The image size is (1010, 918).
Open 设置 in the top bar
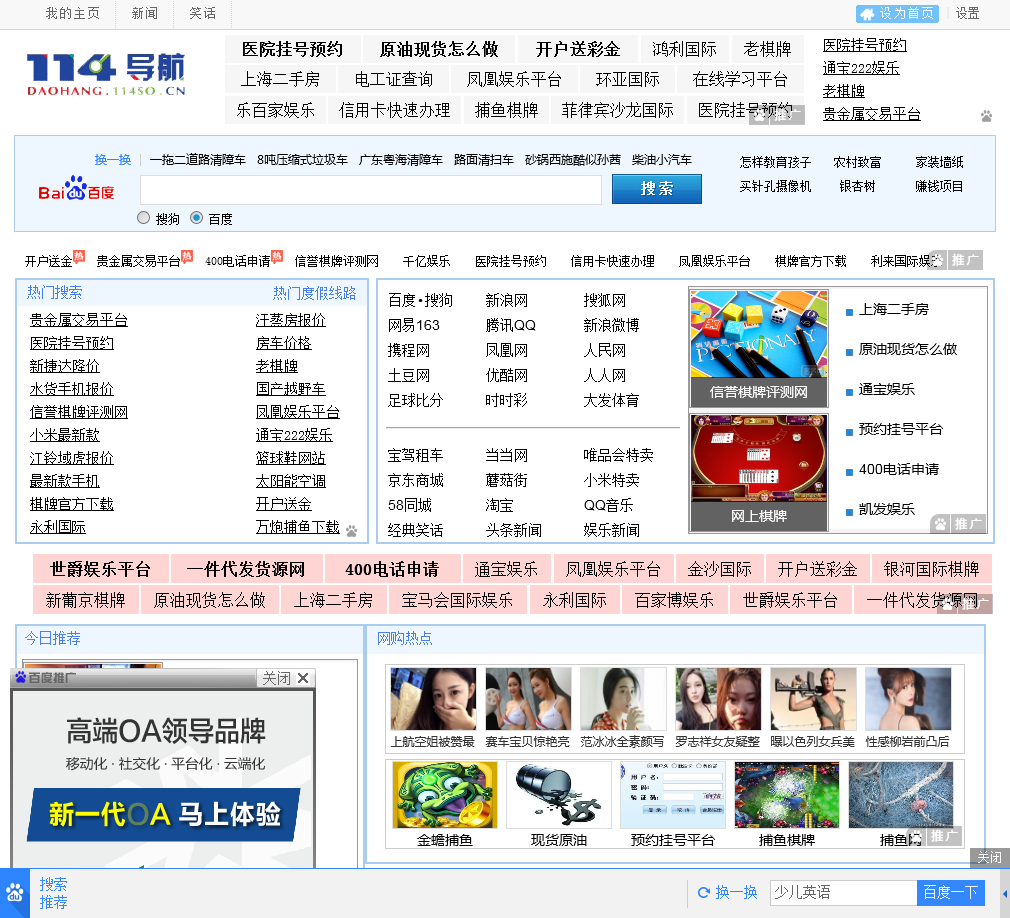tap(967, 14)
